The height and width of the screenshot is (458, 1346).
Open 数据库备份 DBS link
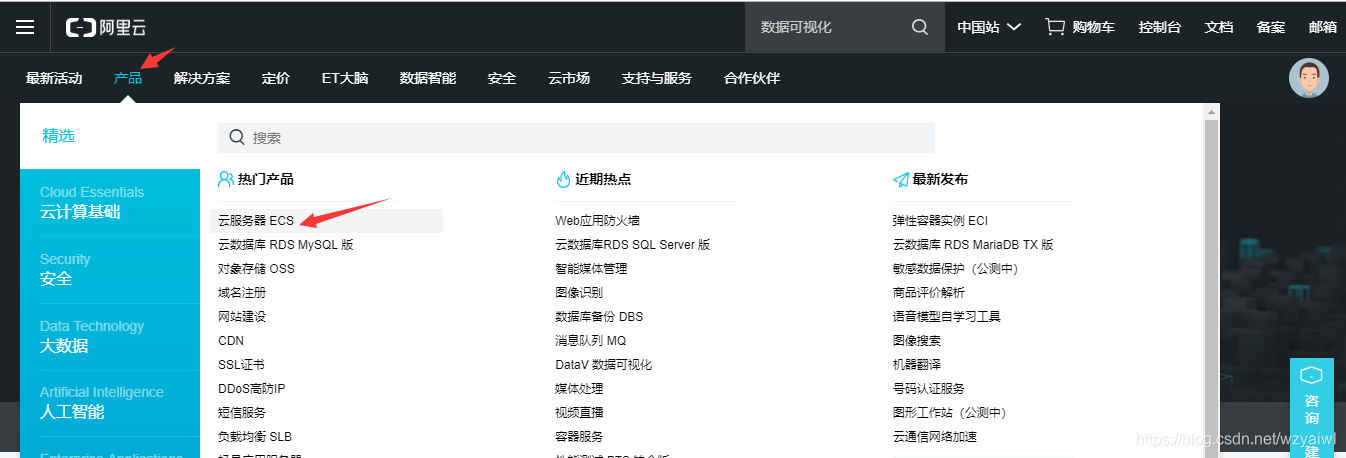click(x=599, y=317)
